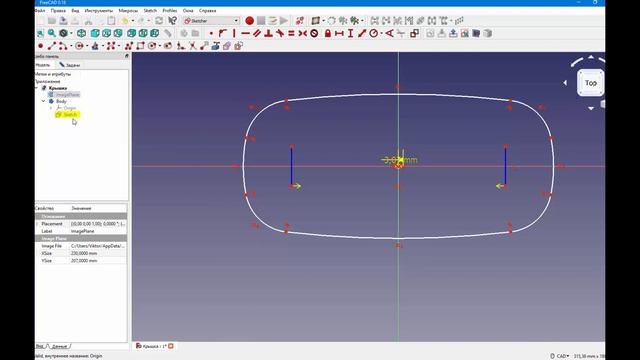Viewport: 640px width, 360px height.
Task: Expand the Origin tree node
Action: click(51, 108)
